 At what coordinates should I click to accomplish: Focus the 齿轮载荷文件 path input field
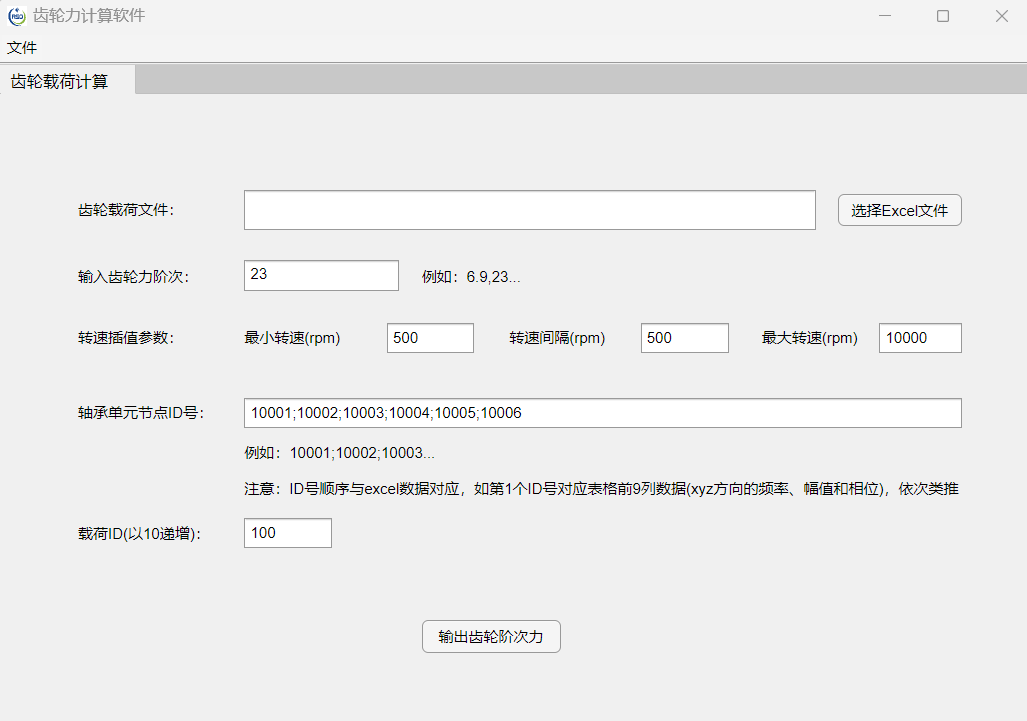[529, 210]
